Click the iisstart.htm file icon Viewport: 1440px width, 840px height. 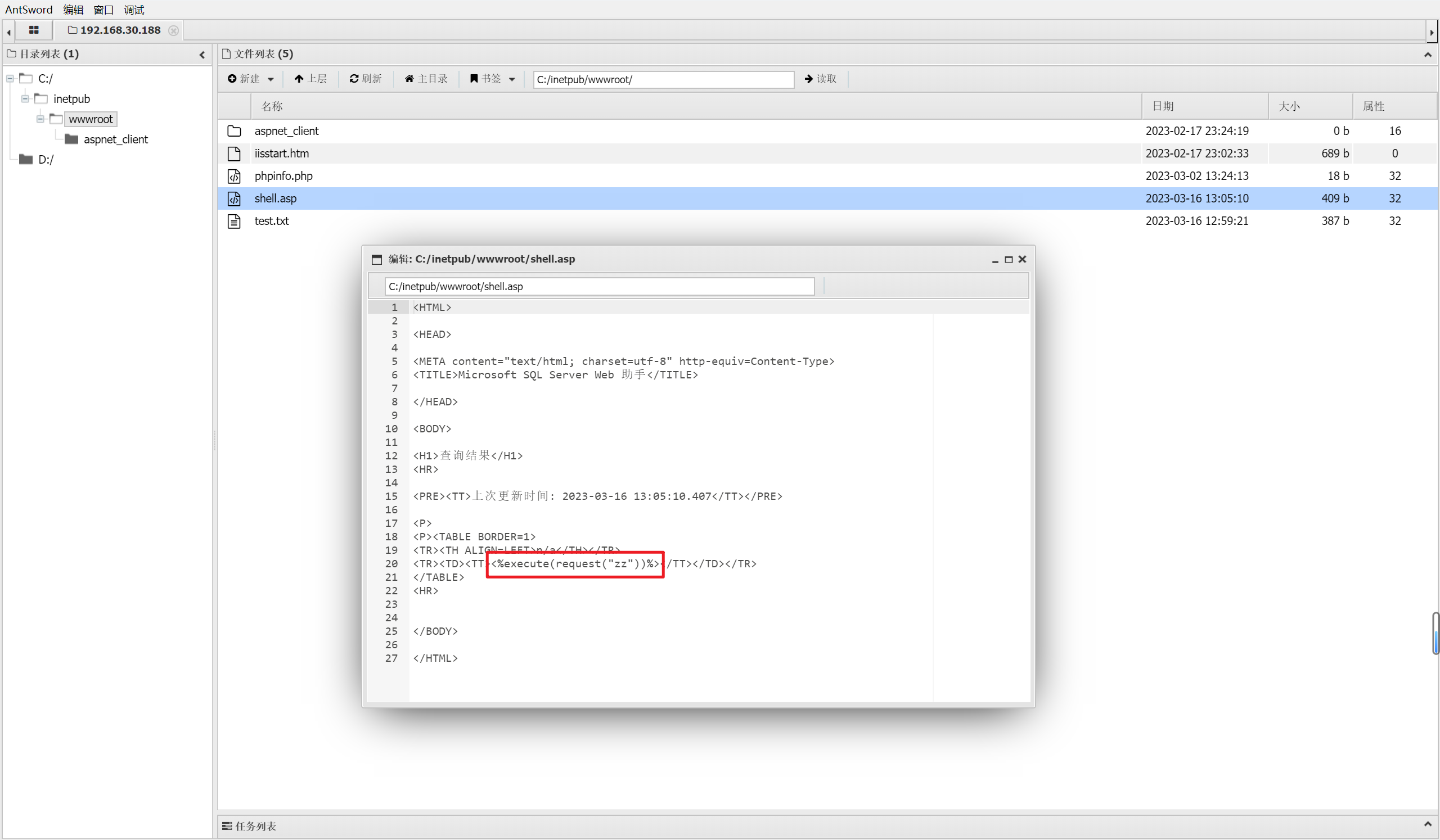coord(235,153)
